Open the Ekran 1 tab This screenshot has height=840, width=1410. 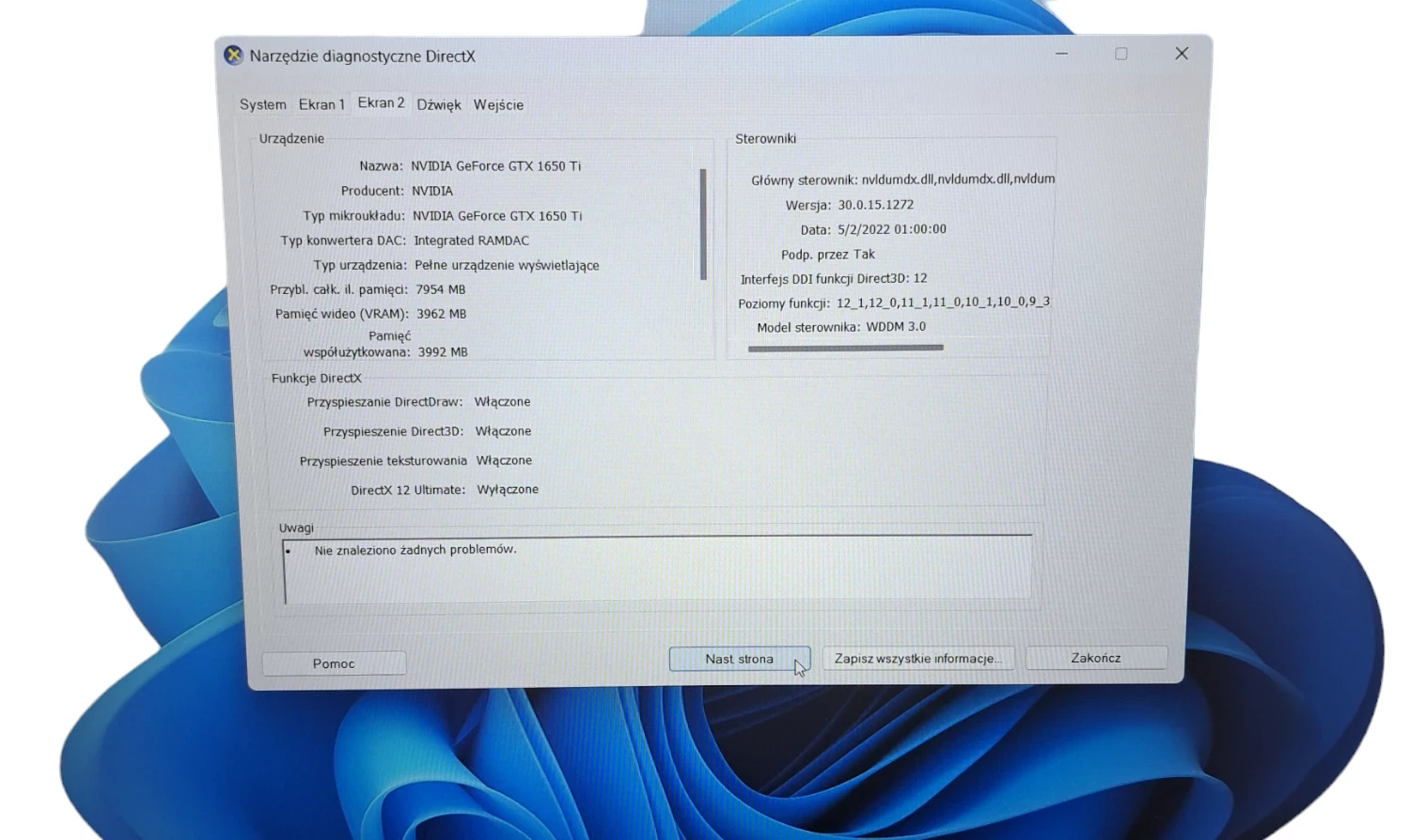321,104
